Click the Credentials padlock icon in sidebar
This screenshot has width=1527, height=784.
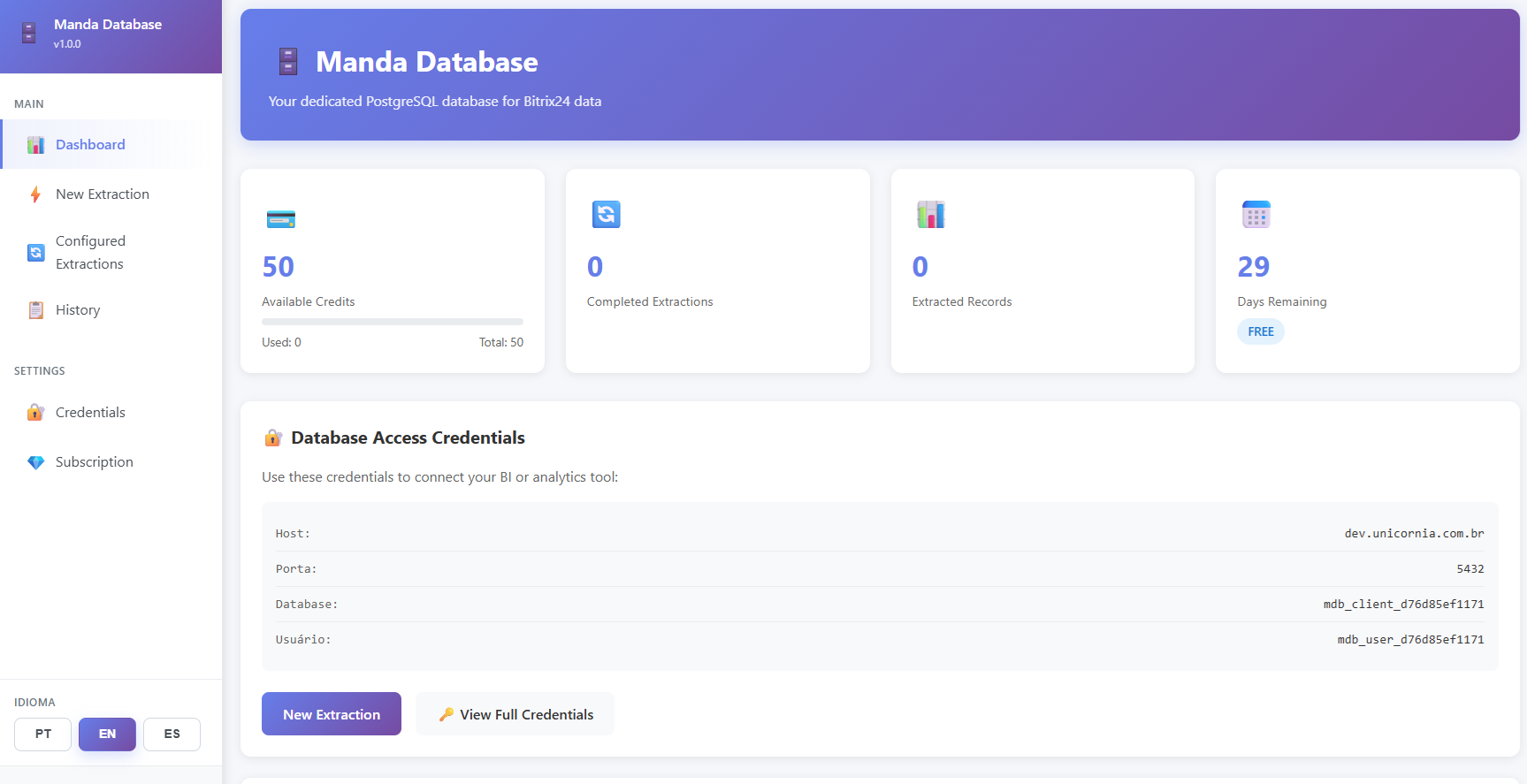pos(35,413)
